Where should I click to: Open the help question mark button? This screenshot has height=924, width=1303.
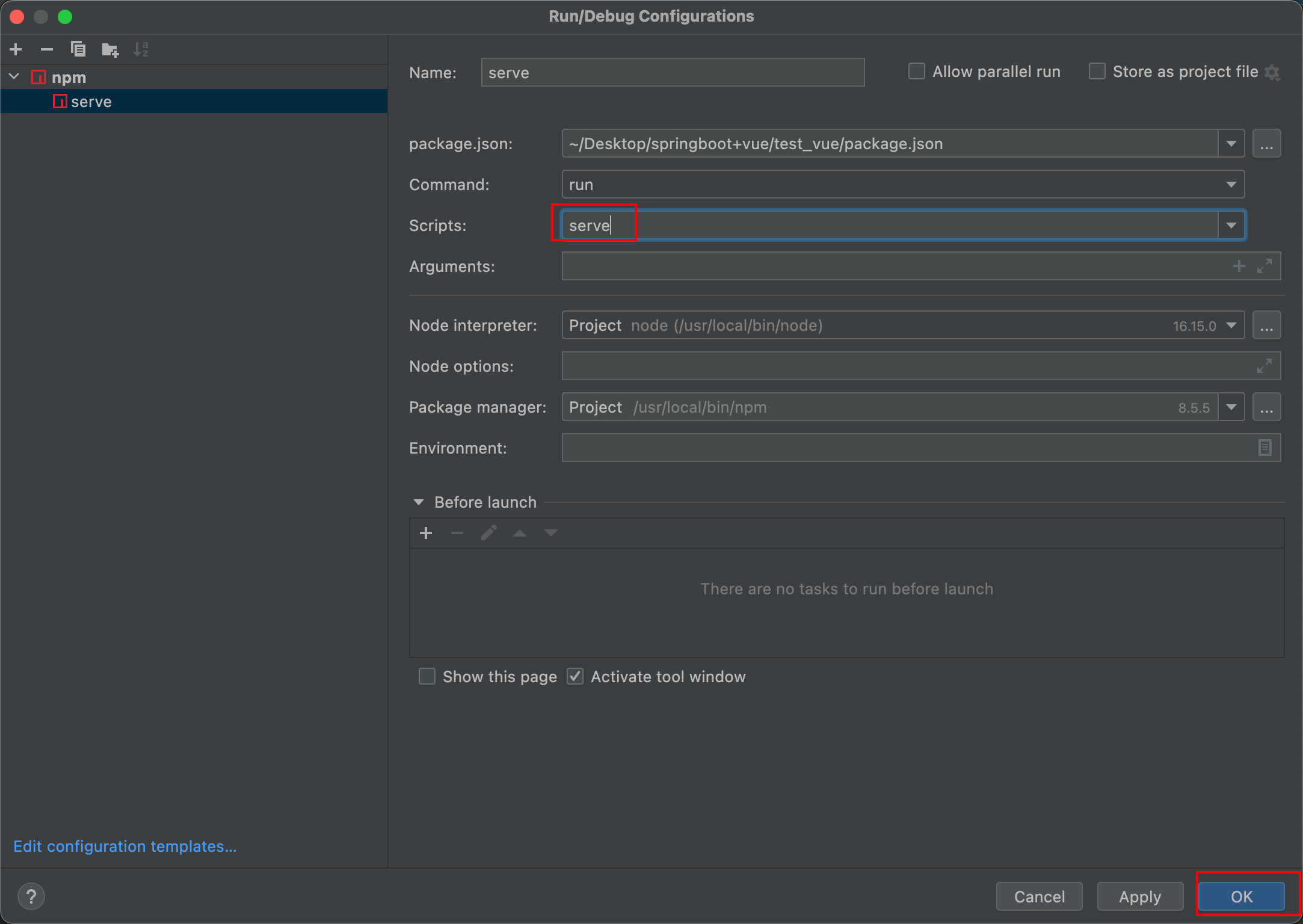pyautogui.click(x=31, y=896)
